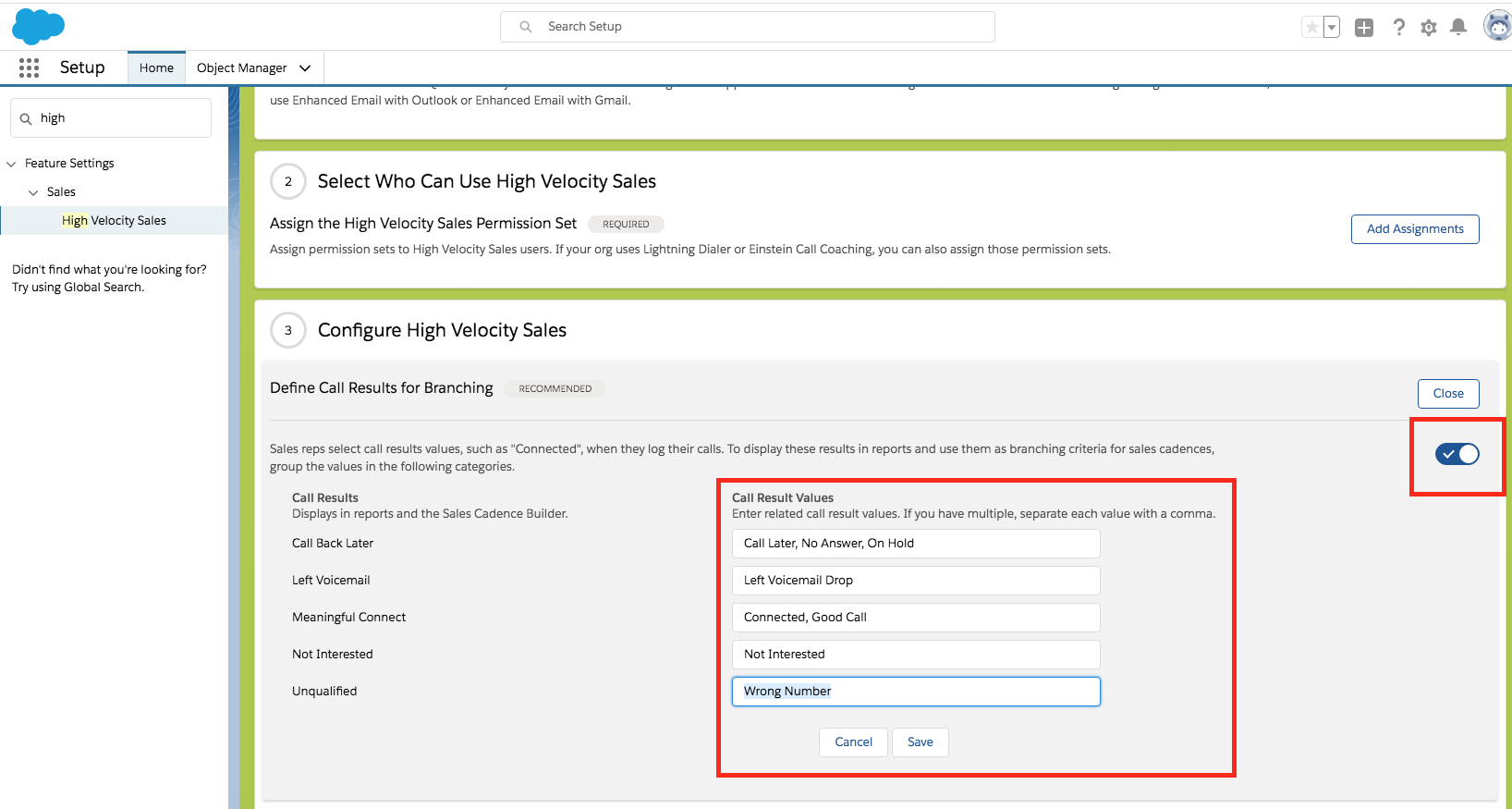1512x809 pixels.
Task: Click the Setup app name label
Action: click(82, 67)
